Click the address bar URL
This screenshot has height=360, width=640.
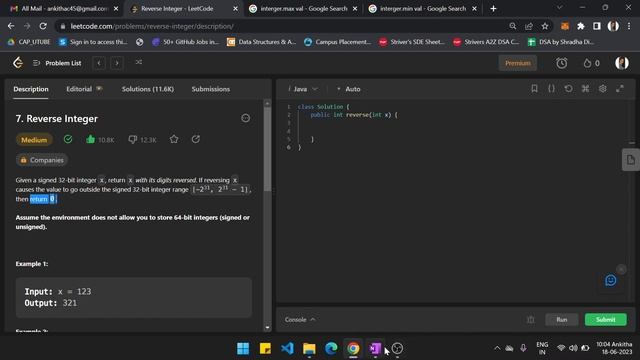tap(152, 26)
